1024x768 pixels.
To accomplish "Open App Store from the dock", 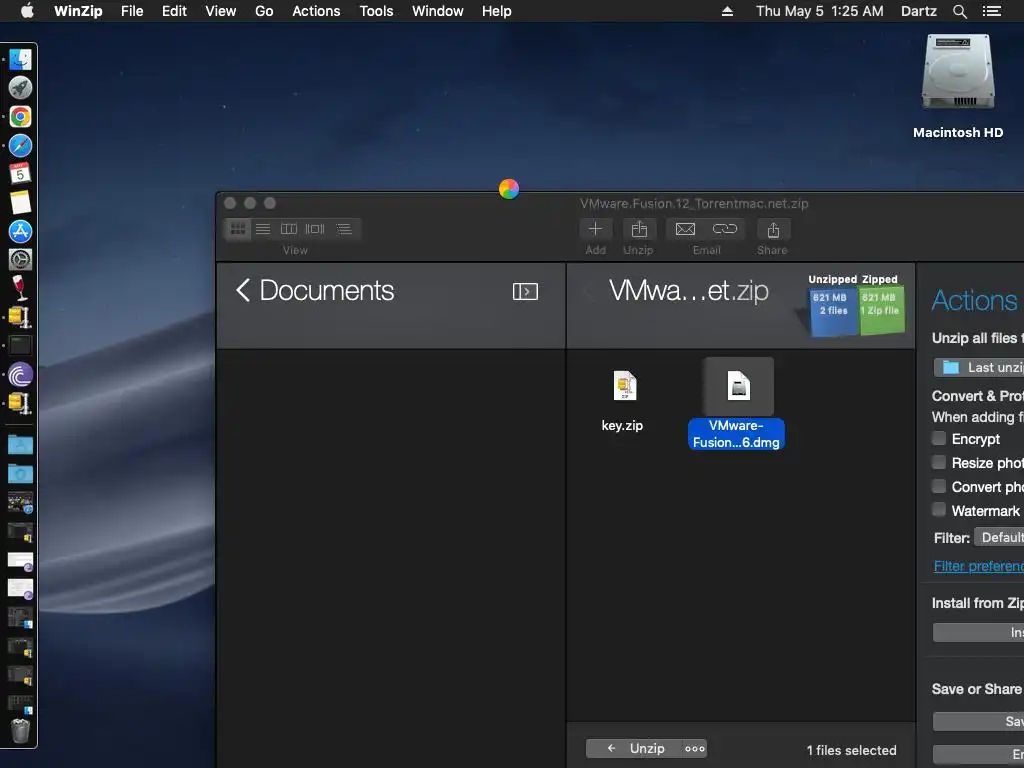I will pos(20,231).
